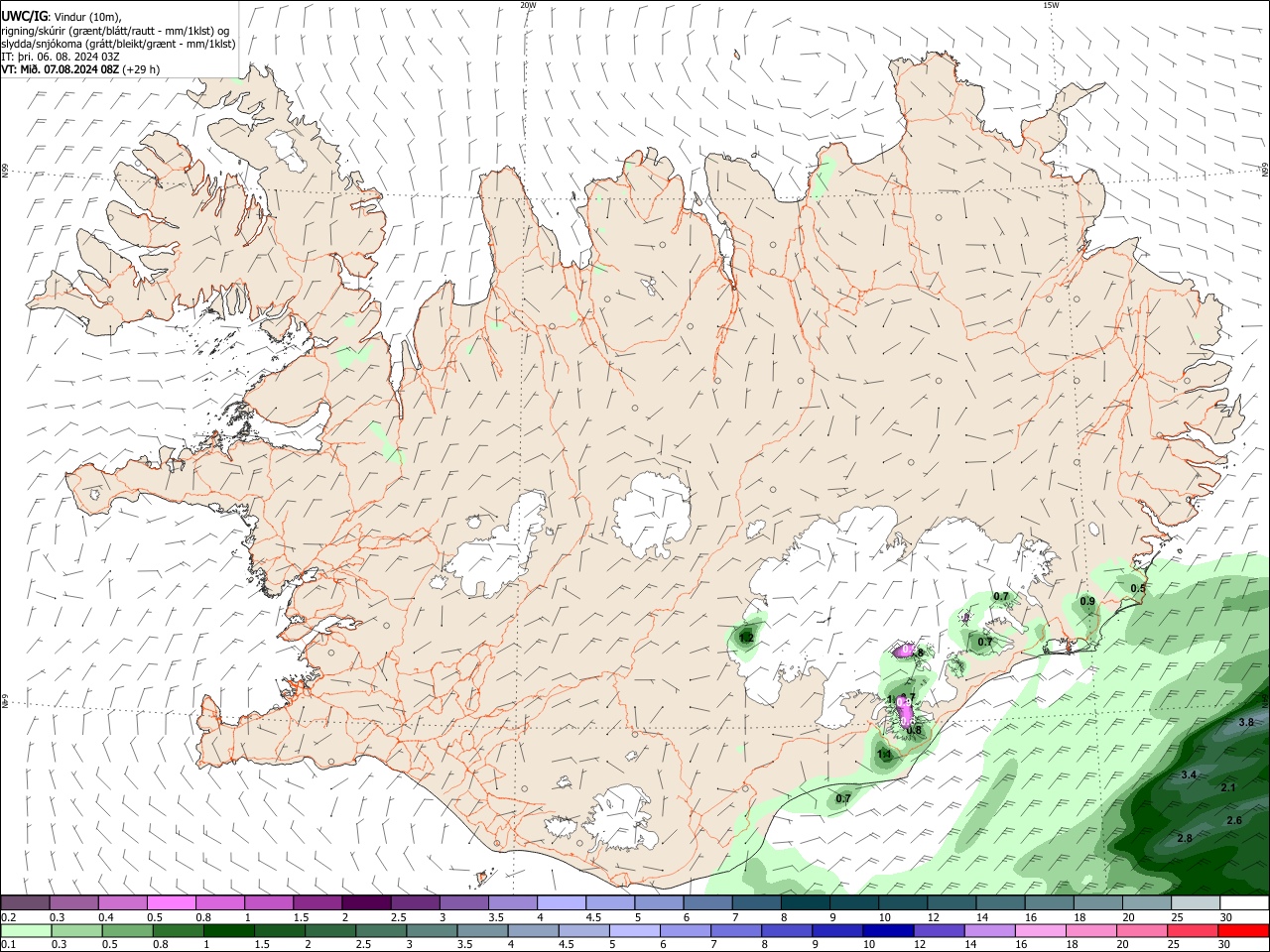Click the "slydda/snjókoma (grátt/bleikt/grænt - mm/1klst)" line
Viewport: 1270px width, 952px height.
click(118, 44)
